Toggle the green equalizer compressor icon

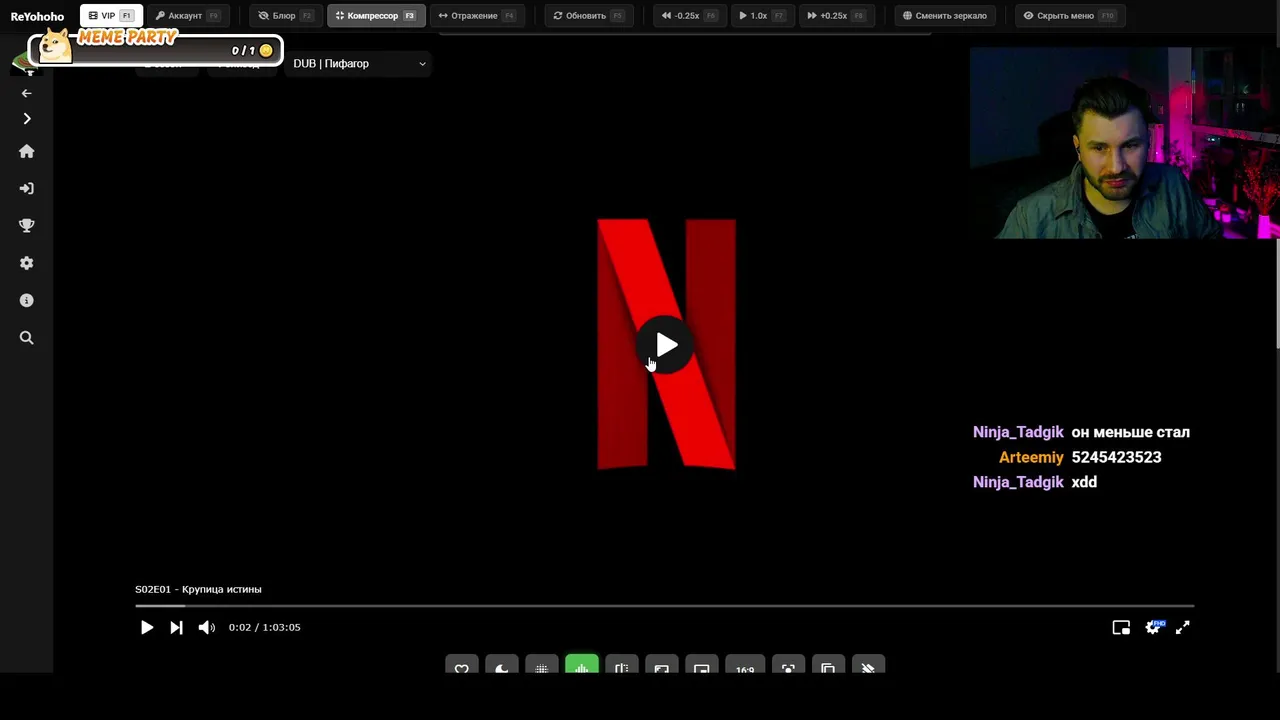[x=582, y=665]
